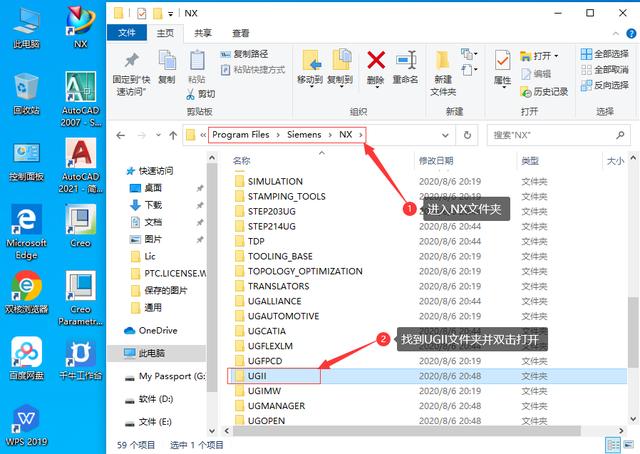Open the NX desktop shortcut
The image size is (640, 454).
click(x=80, y=28)
